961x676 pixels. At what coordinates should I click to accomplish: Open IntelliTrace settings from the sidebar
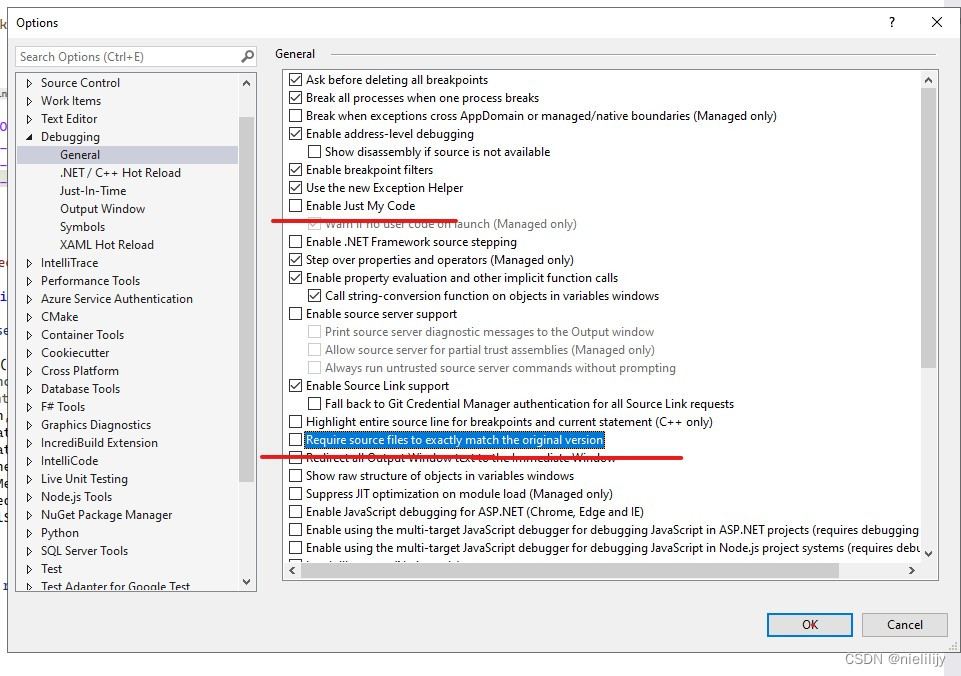69,262
